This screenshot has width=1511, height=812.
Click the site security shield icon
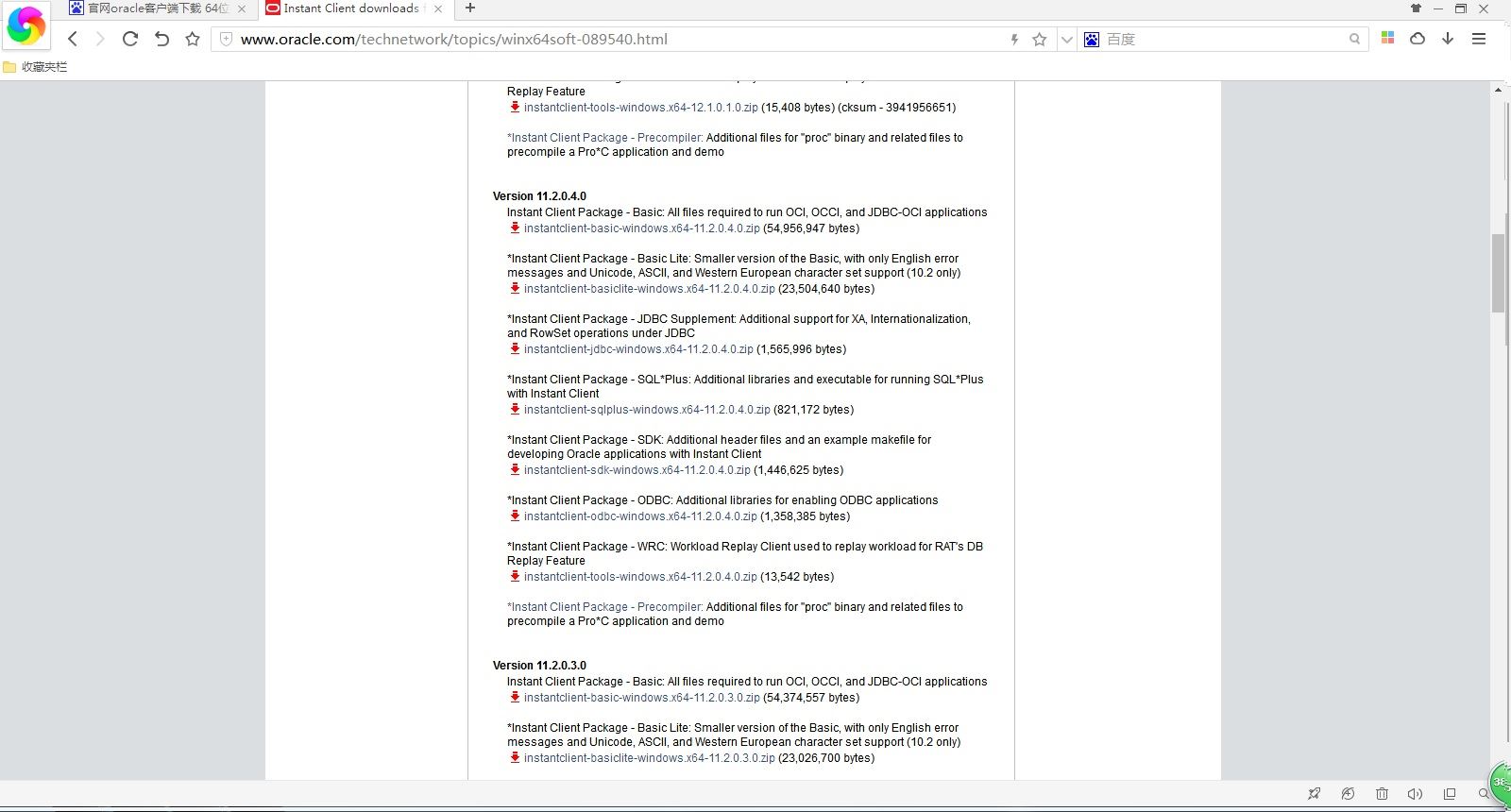pos(226,39)
